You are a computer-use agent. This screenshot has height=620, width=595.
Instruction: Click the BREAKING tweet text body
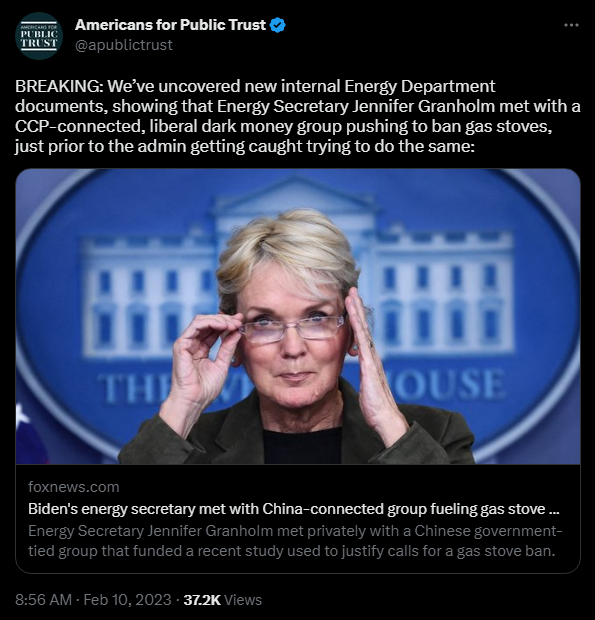point(298,116)
